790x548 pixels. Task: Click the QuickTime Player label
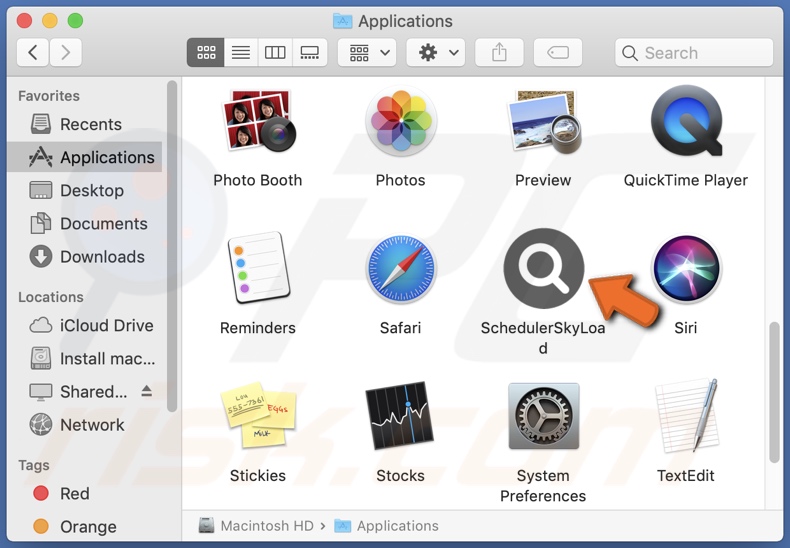[686, 180]
